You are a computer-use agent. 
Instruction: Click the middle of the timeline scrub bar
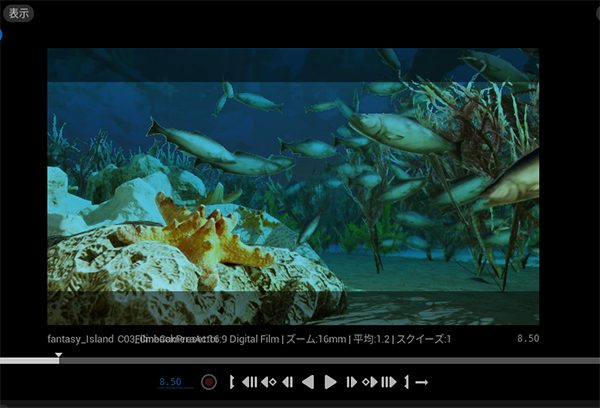pos(300,360)
